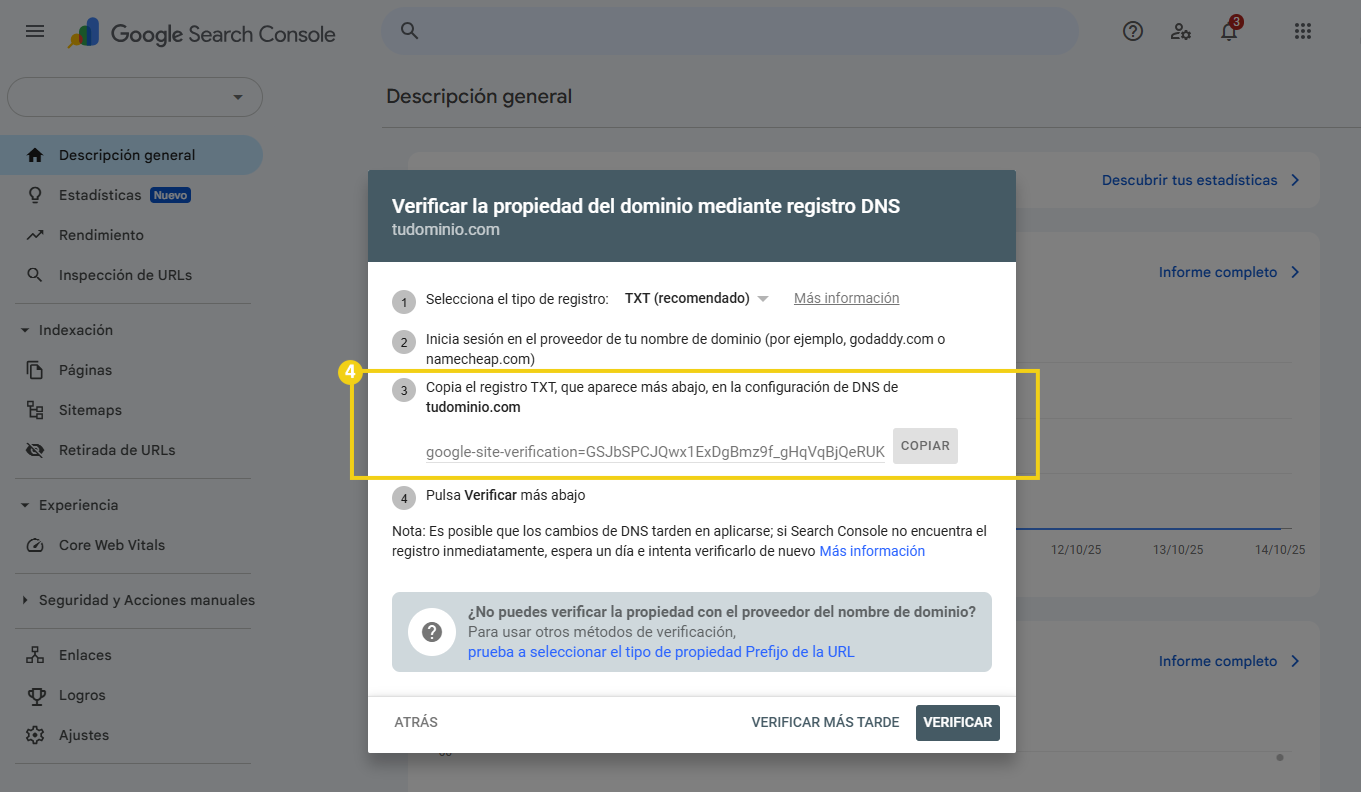Open the Google apps grid icon

[x=1302, y=31]
